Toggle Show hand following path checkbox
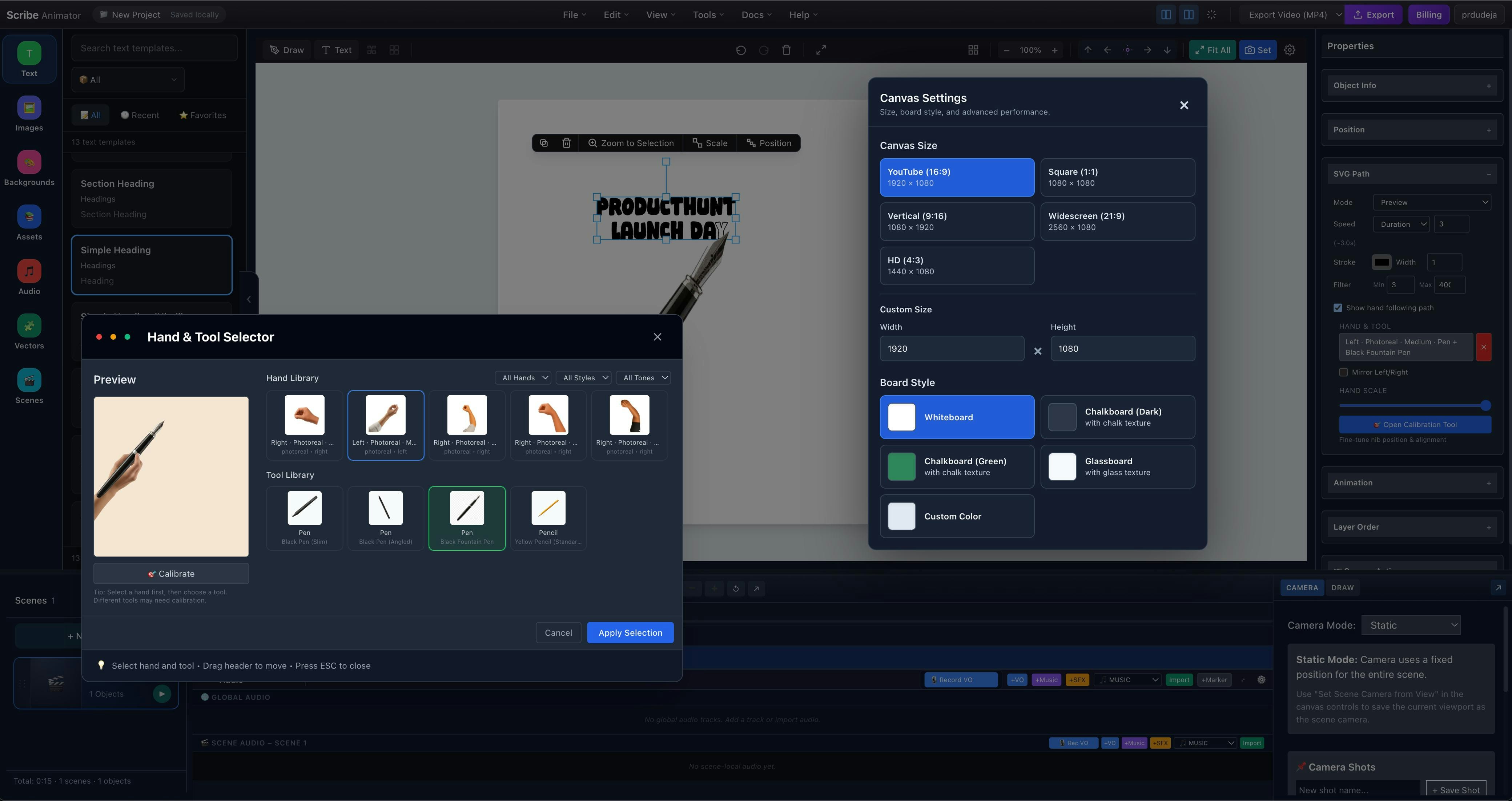 (1338, 308)
